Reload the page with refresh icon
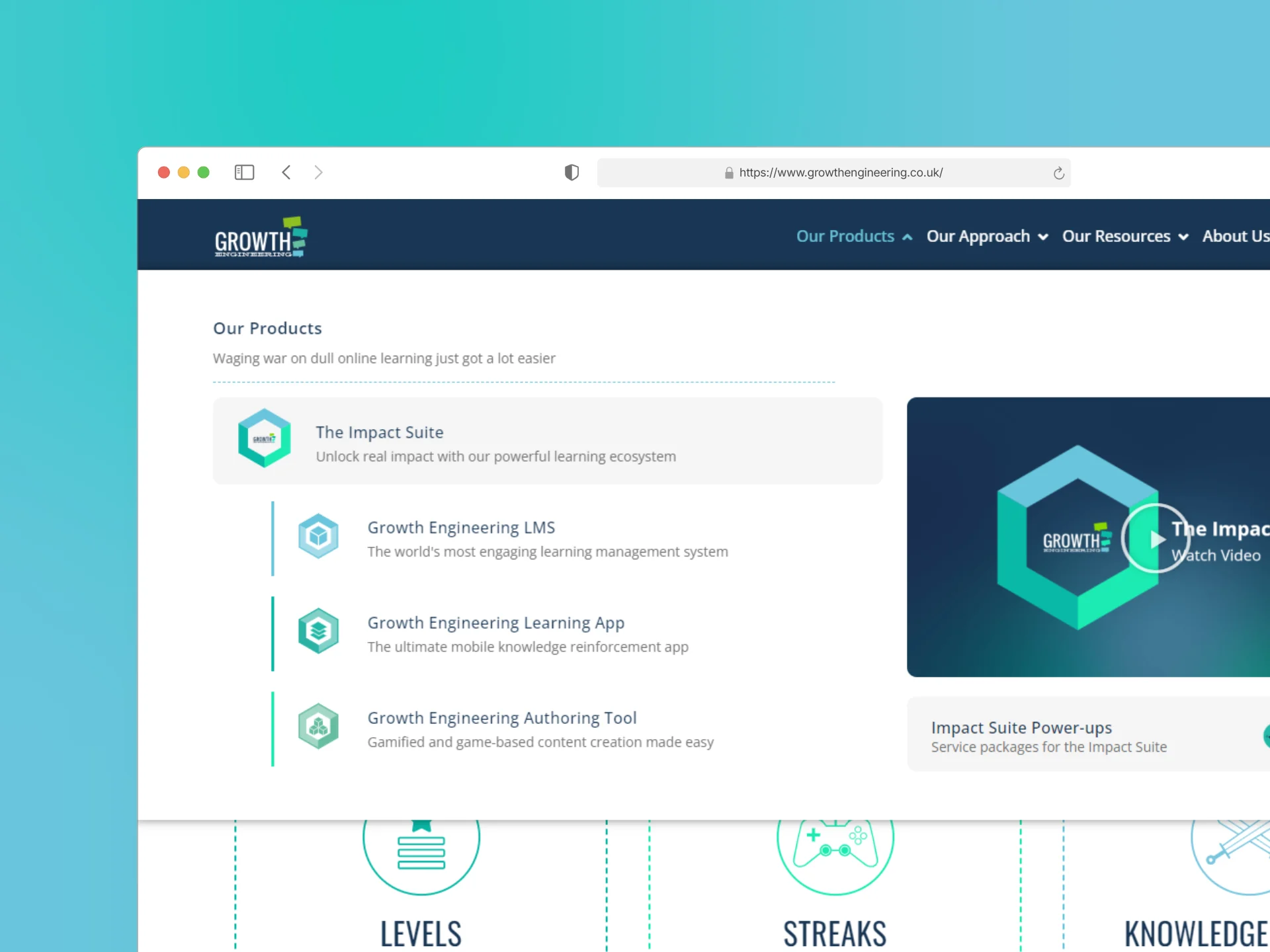Image resolution: width=1270 pixels, height=952 pixels. (1058, 173)
